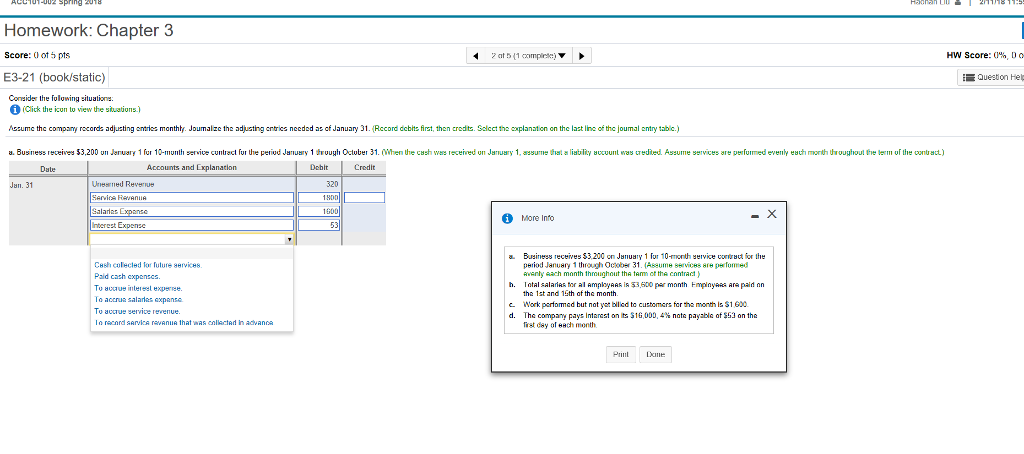Click the Salaries Expense account field
The image size is (1024, 454).
(192, 211)
